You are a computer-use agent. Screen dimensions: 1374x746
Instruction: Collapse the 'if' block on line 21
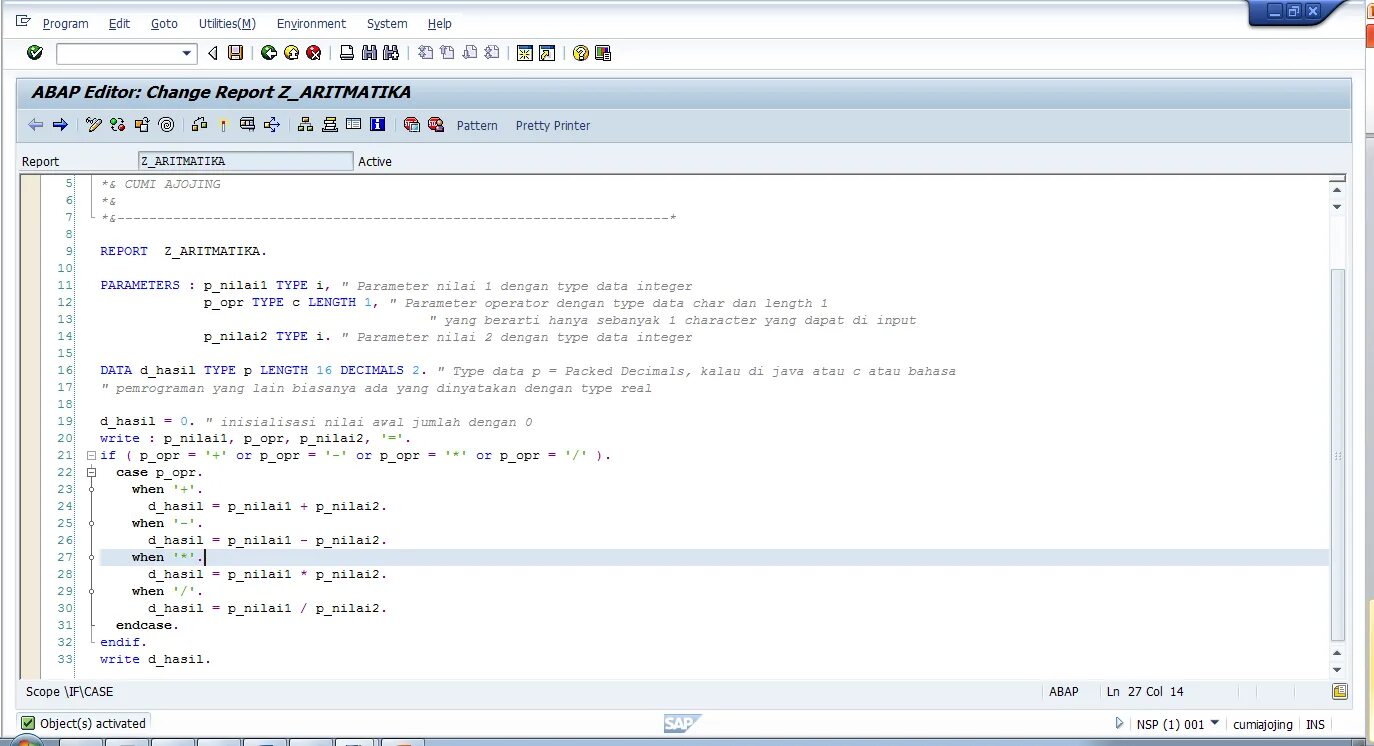pos(91,455)
